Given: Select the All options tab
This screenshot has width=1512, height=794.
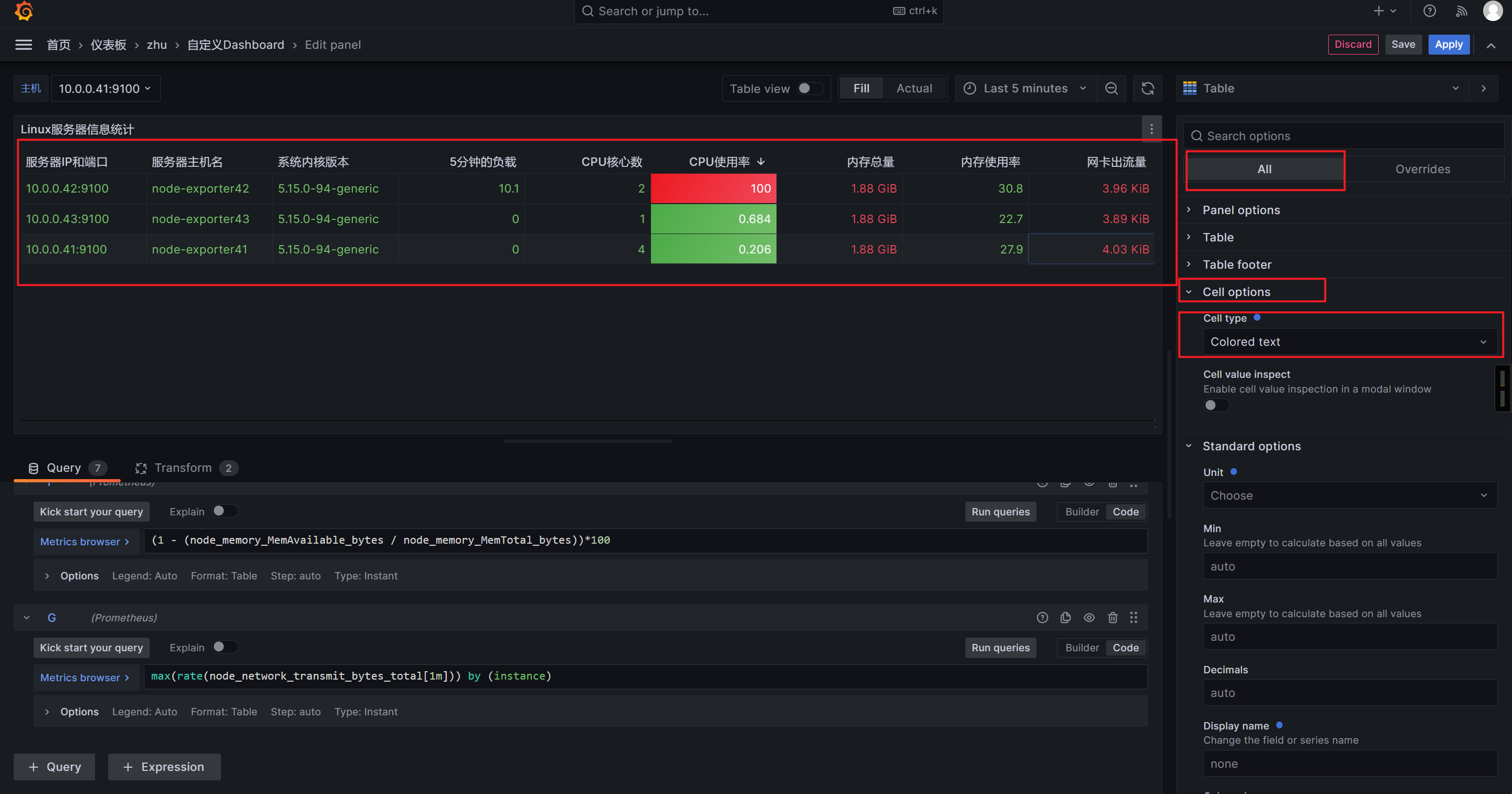Looking at the screenshot, I should click(1264, 169).
